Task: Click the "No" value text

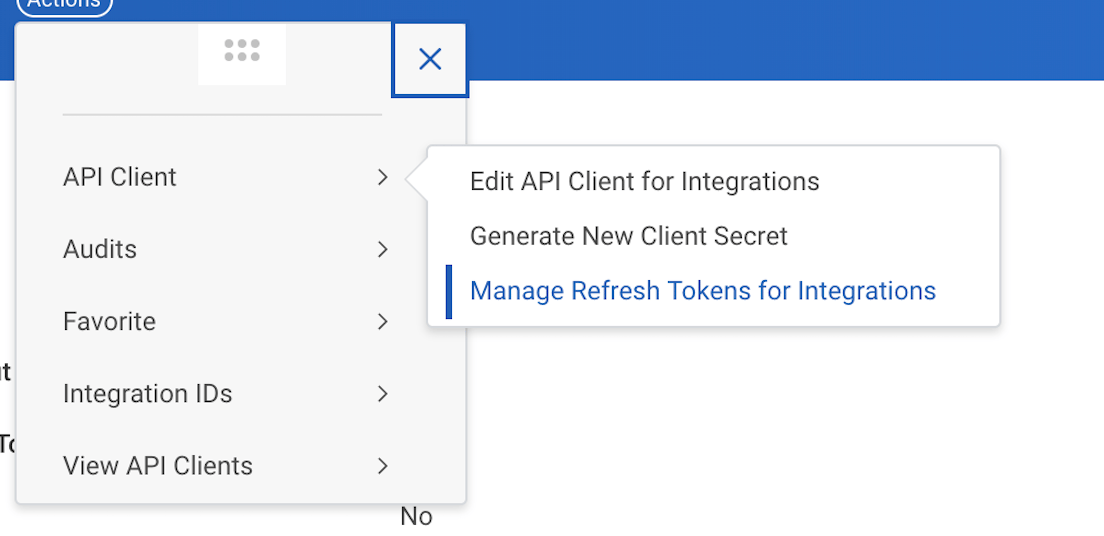Action: 416,517
